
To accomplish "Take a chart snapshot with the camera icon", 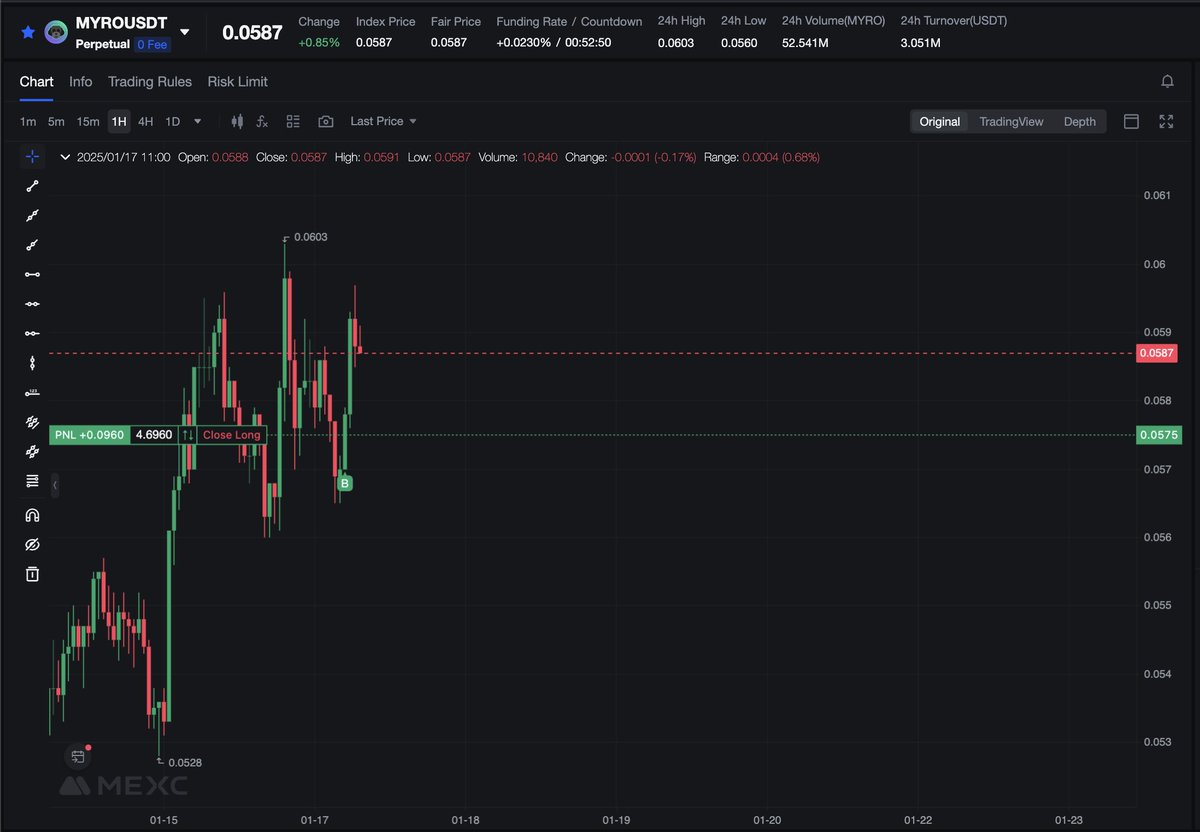I will [x=326, y=121].
